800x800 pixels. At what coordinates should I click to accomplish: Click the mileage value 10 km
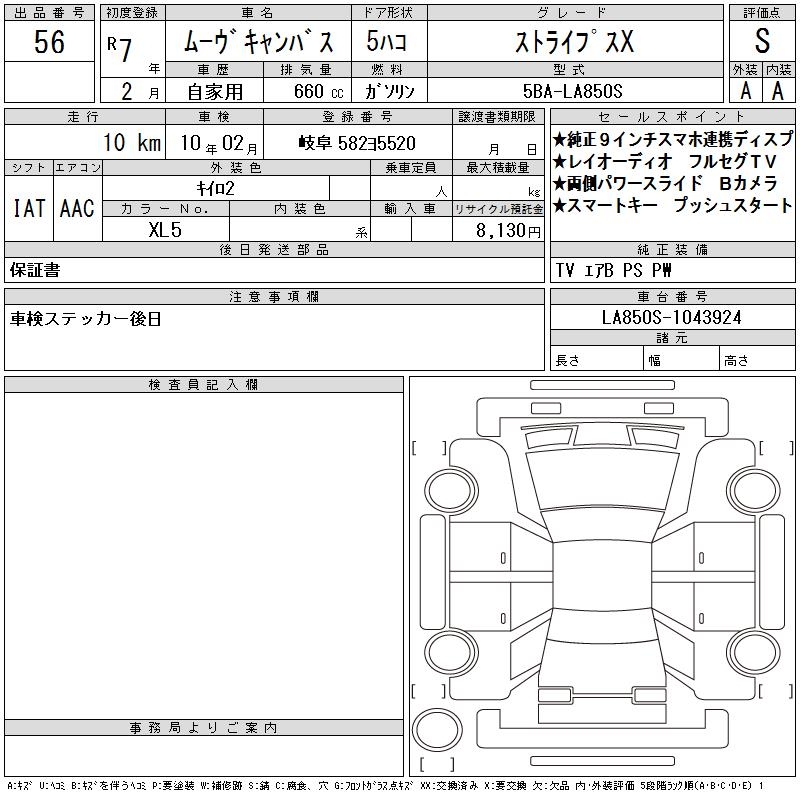(x=132, y=142)
